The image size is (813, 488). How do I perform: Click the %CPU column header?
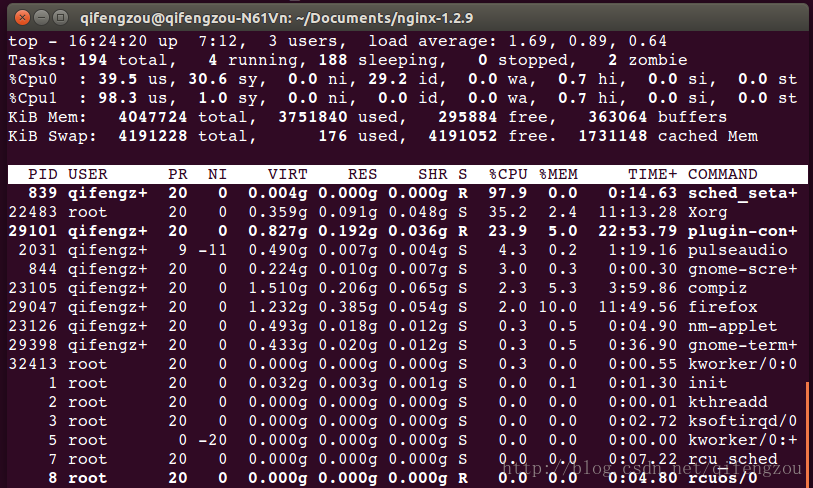pos(508,174)
